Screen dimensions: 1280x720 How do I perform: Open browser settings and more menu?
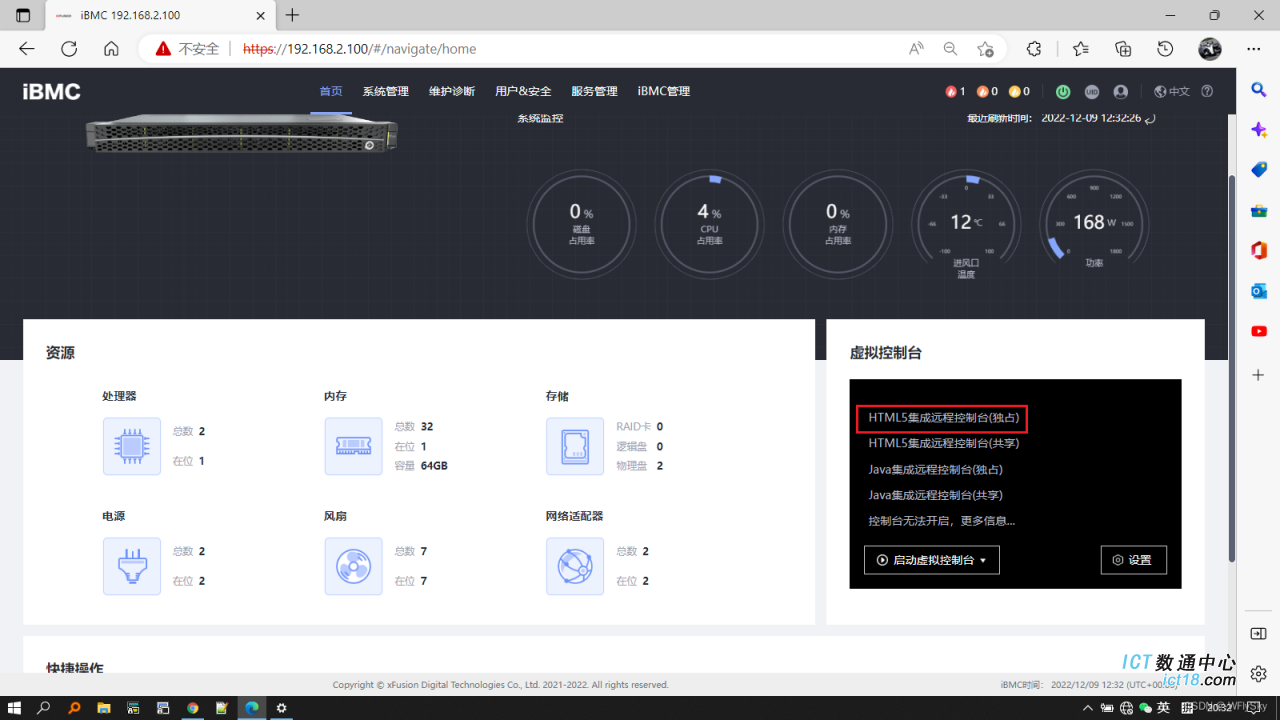pos(1254,49)
